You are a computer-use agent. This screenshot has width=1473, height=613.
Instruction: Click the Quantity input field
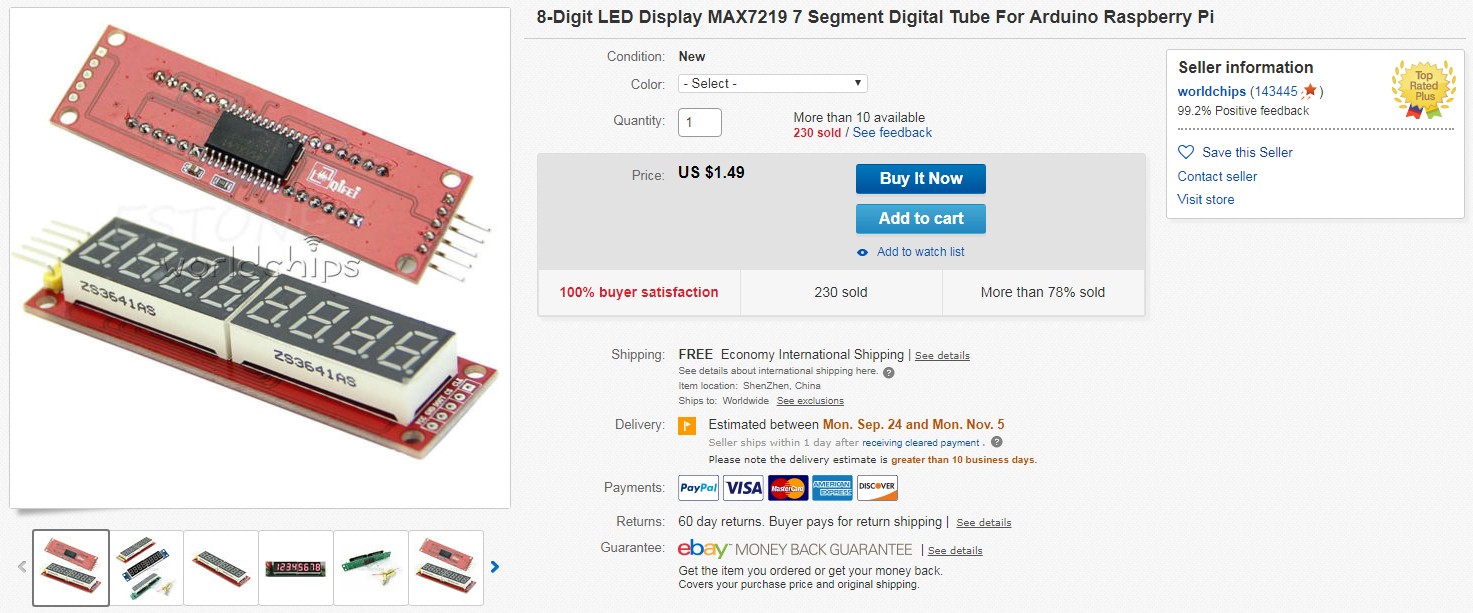tap(700, 122)
